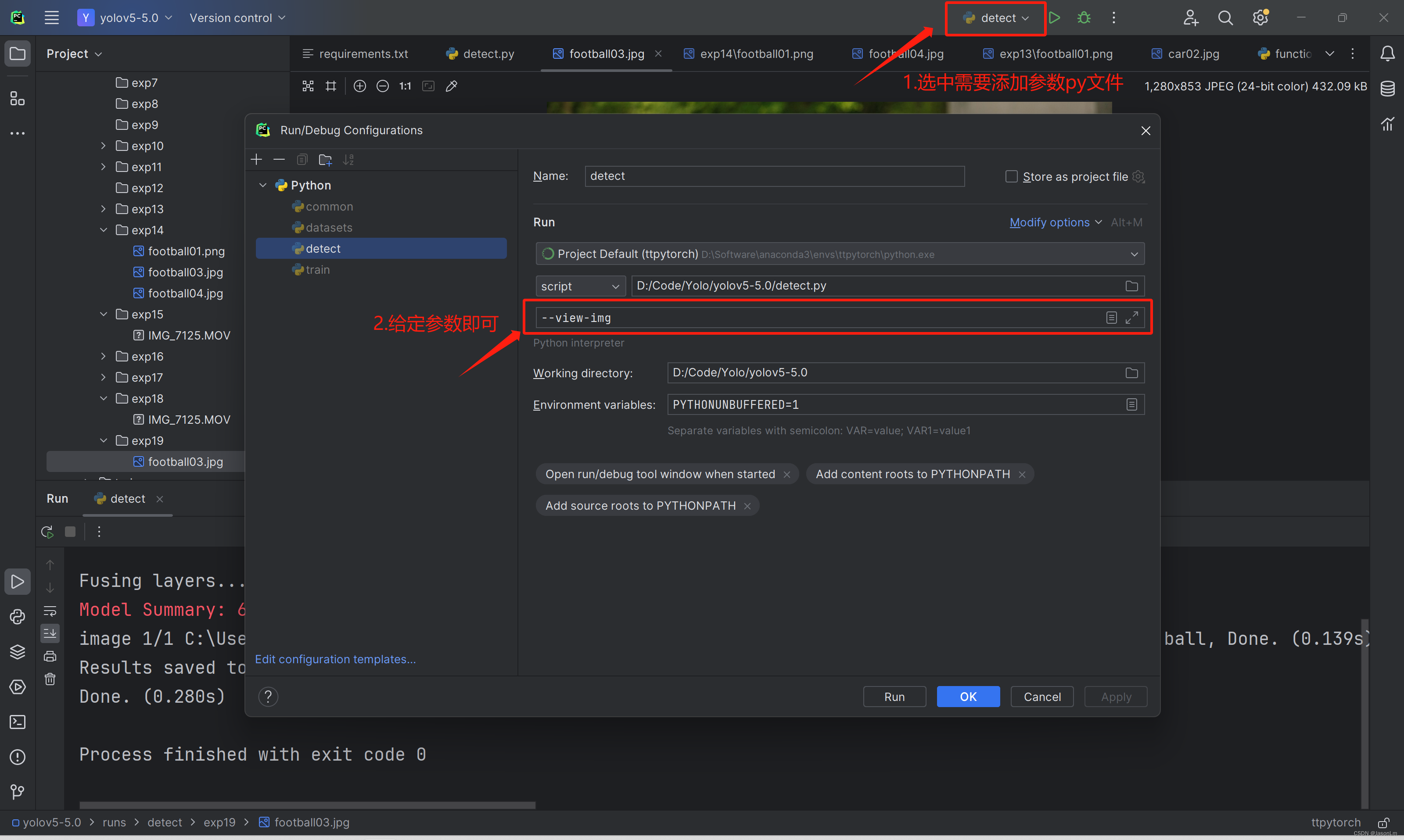The height and width of the screenshot is (840, 1404).
Task: Remove Open run/debug tool window option
Action: click(786, 474)
